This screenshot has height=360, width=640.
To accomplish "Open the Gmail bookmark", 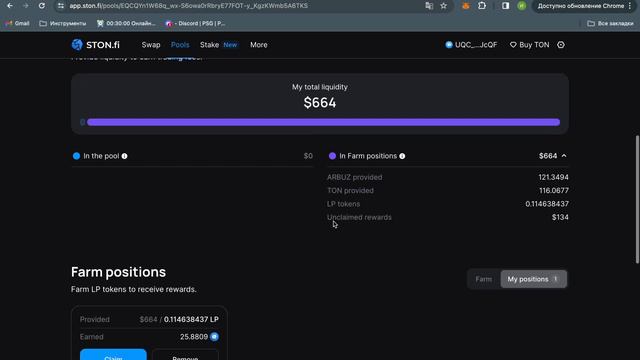I will tap(17, 23).
